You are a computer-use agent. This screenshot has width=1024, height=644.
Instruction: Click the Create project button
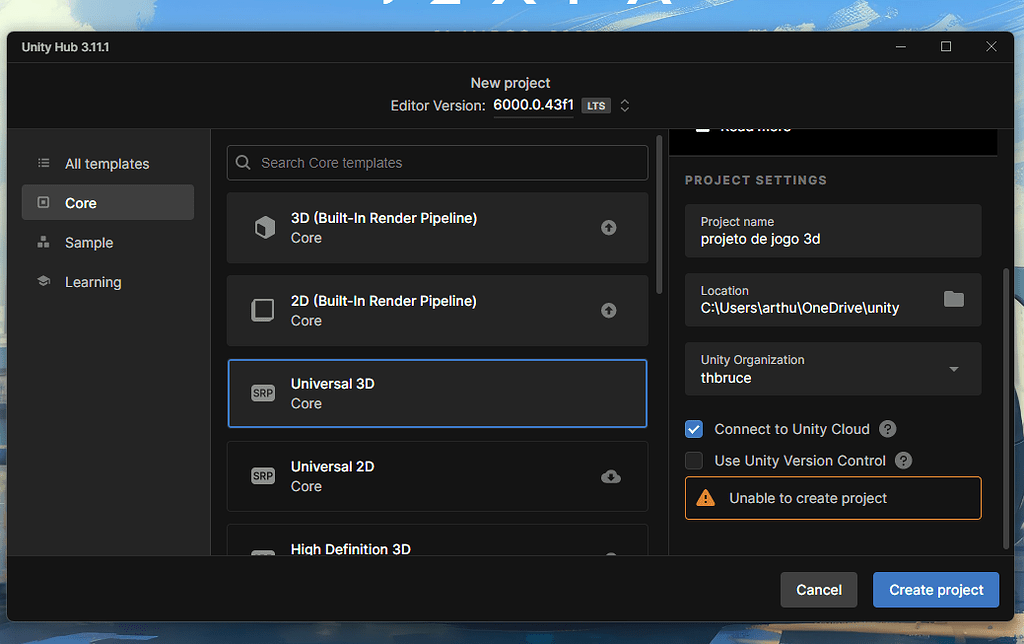(x=935, y=589)
